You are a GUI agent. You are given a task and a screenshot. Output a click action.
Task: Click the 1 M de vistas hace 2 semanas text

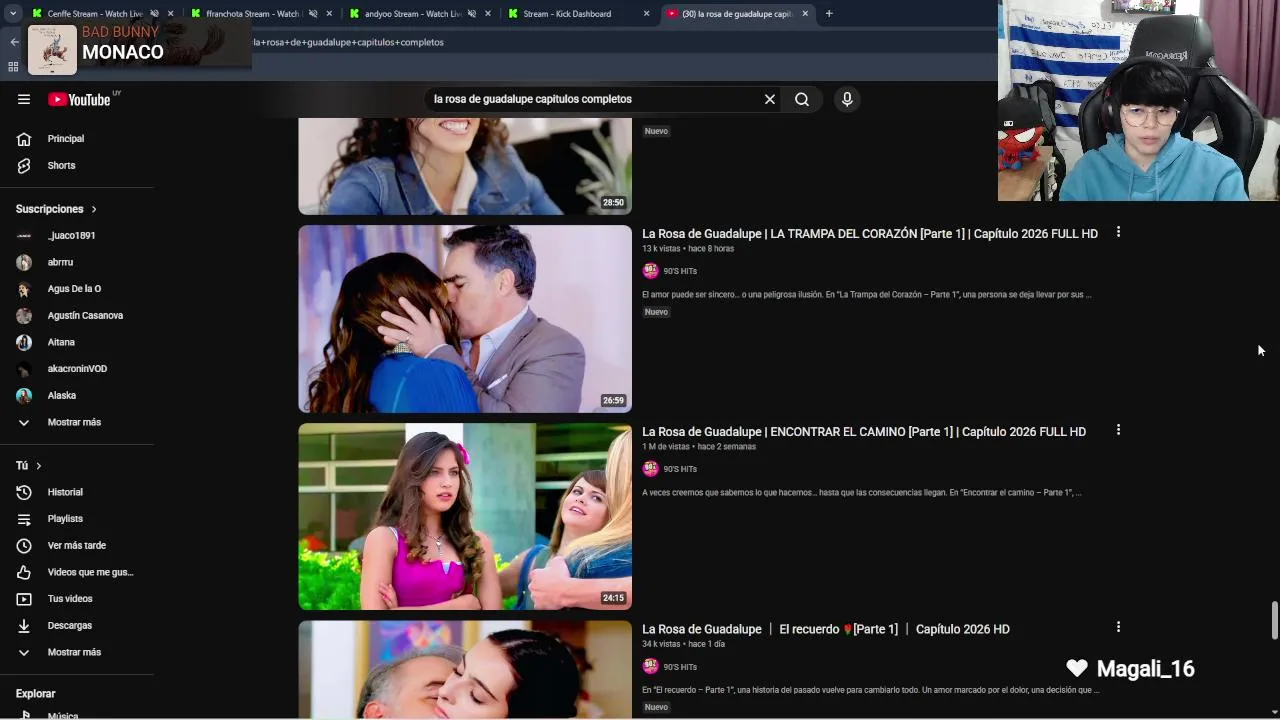point(699,446)
